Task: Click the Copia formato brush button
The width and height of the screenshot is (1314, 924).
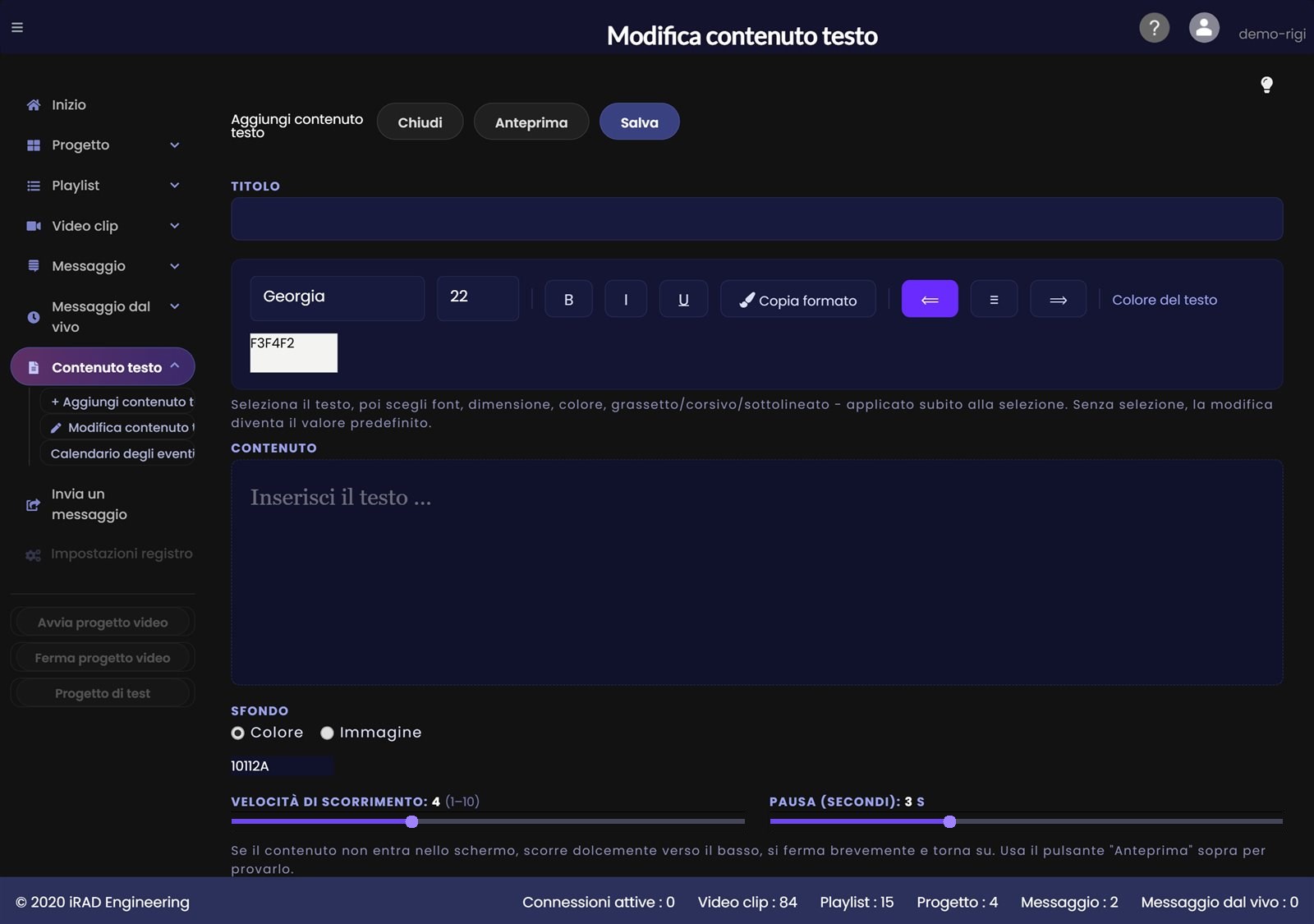Action: pos(798,299)
